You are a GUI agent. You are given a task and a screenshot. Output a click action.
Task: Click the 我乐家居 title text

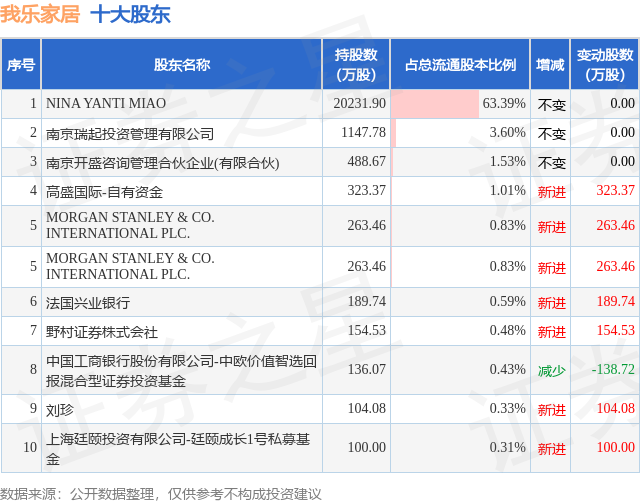(40, 15)
